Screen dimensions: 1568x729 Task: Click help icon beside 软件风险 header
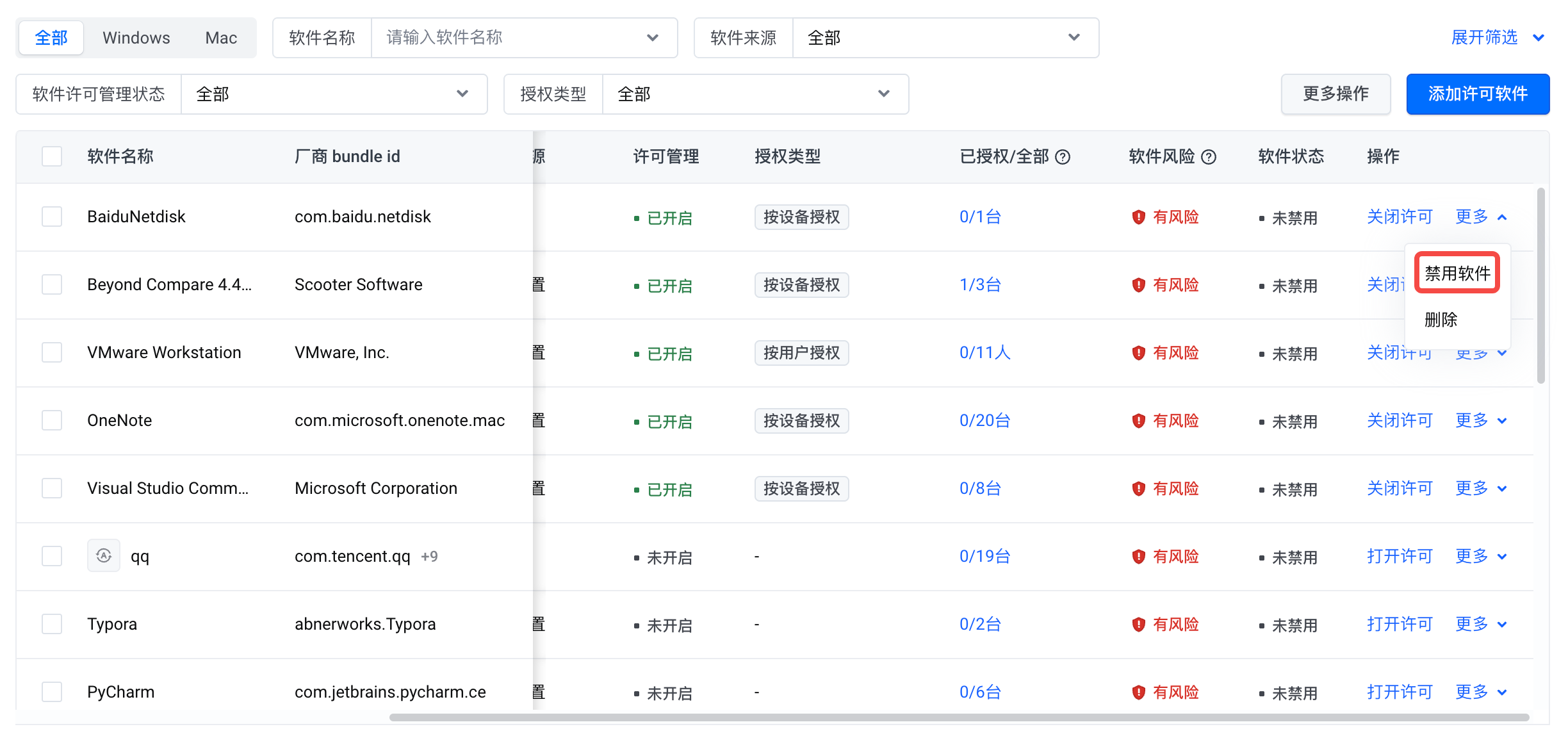(x=1209, y=157)
